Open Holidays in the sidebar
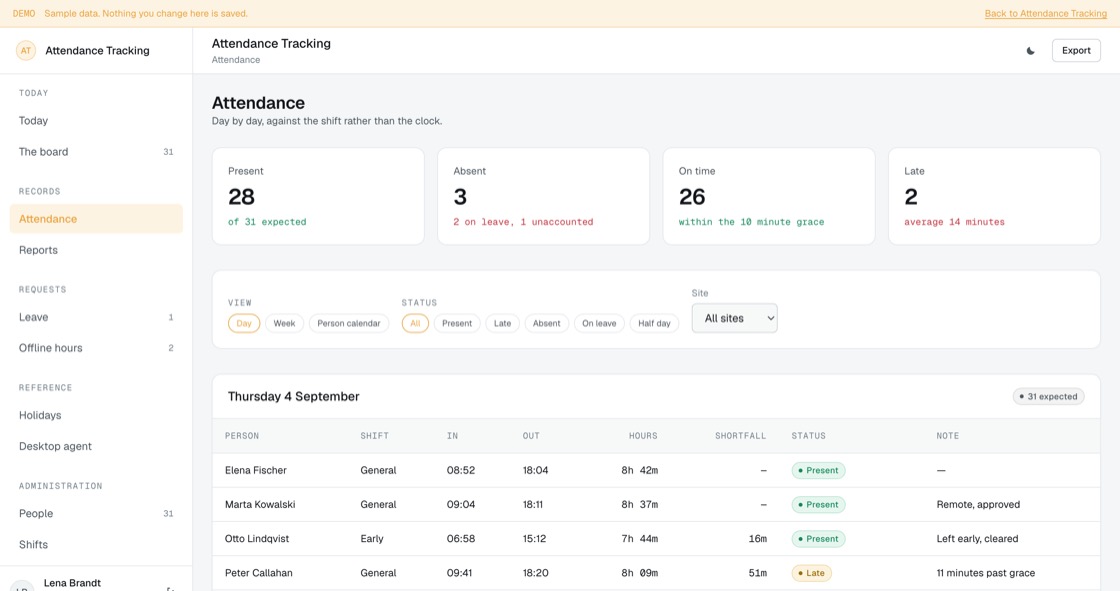 [x=96, y=415]
